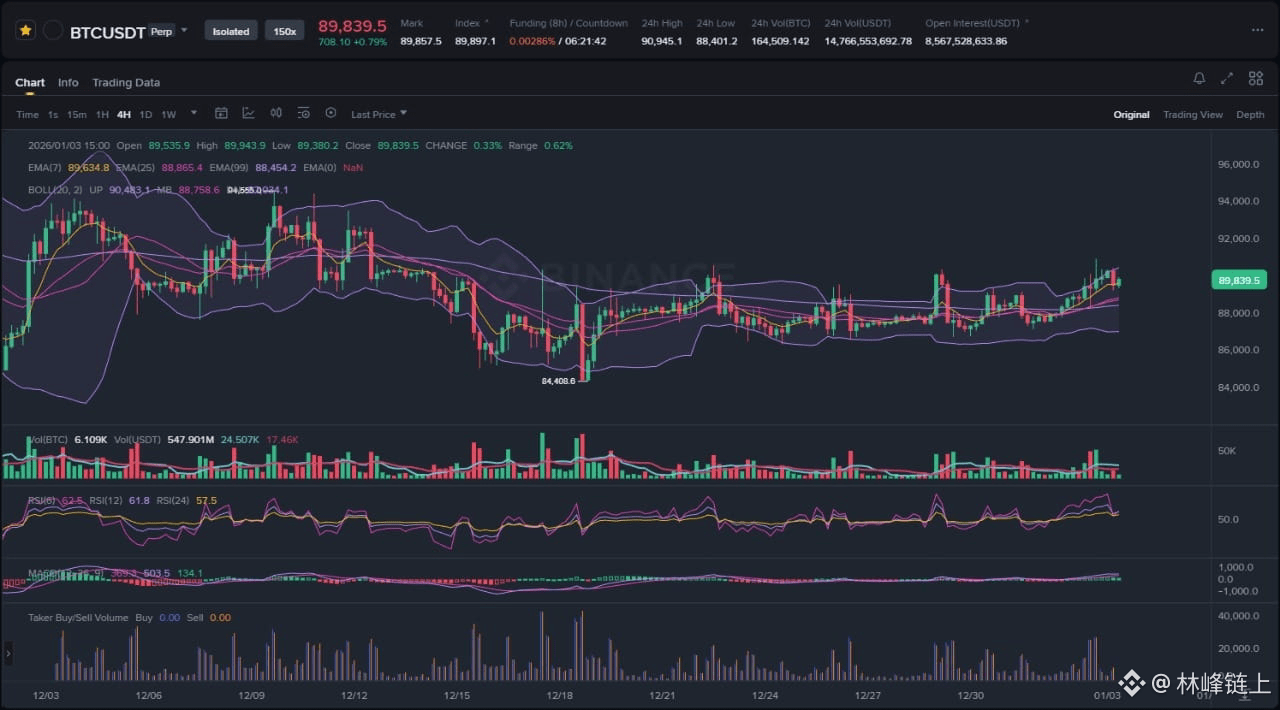This screenshot has width=1280, height=710.
Task: Click the RSI(12) indicator label
Action: (x=106, y=501)
